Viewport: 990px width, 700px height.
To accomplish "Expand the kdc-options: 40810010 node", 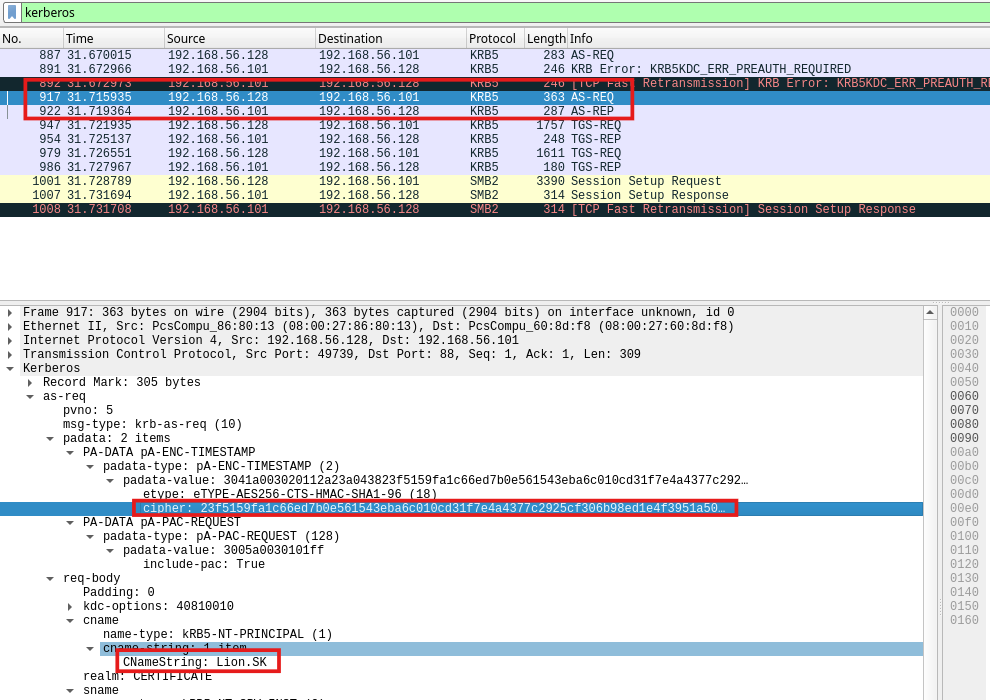I will tap(70, 607).
